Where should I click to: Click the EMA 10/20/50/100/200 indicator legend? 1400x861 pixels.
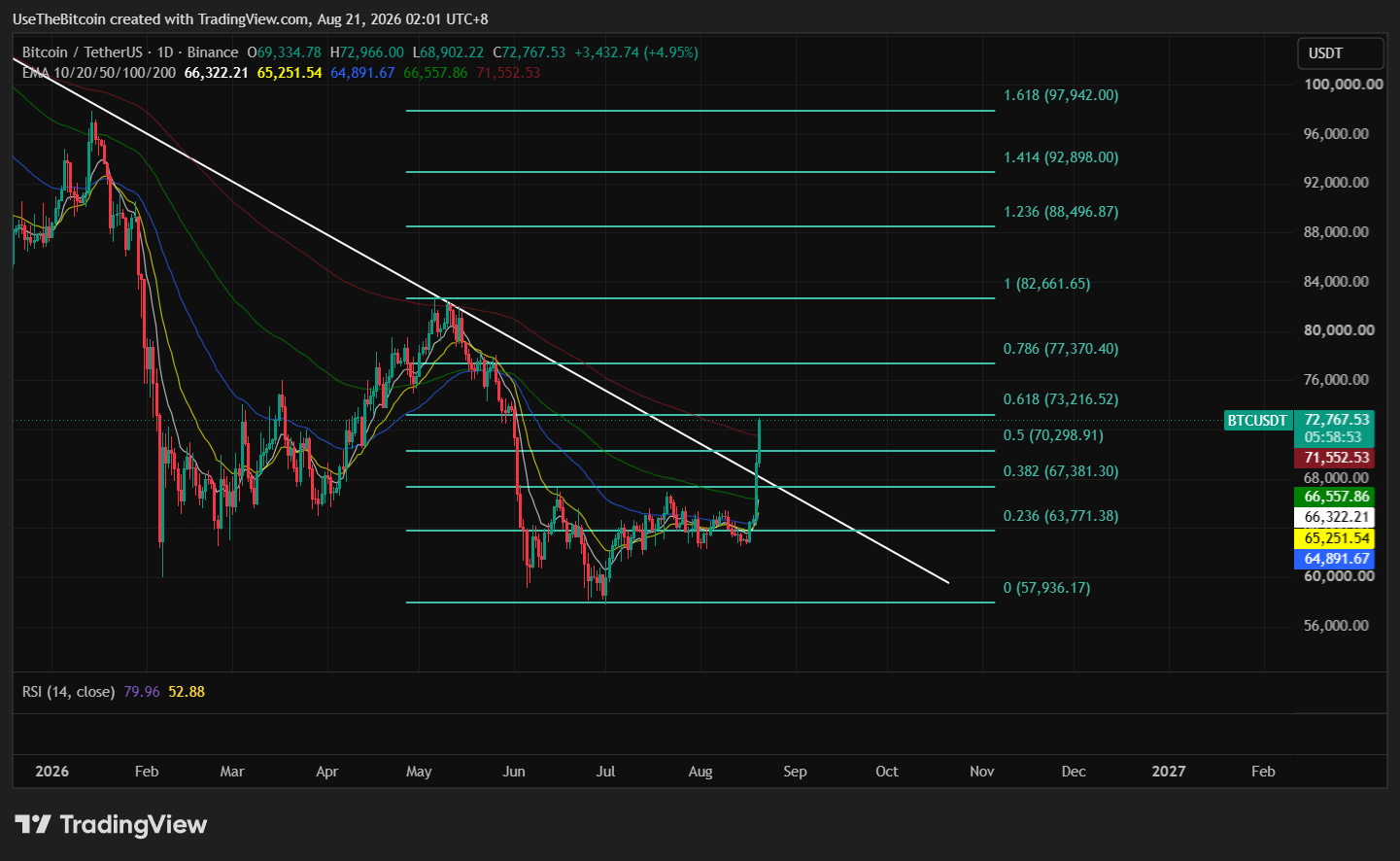coord(99,73)
